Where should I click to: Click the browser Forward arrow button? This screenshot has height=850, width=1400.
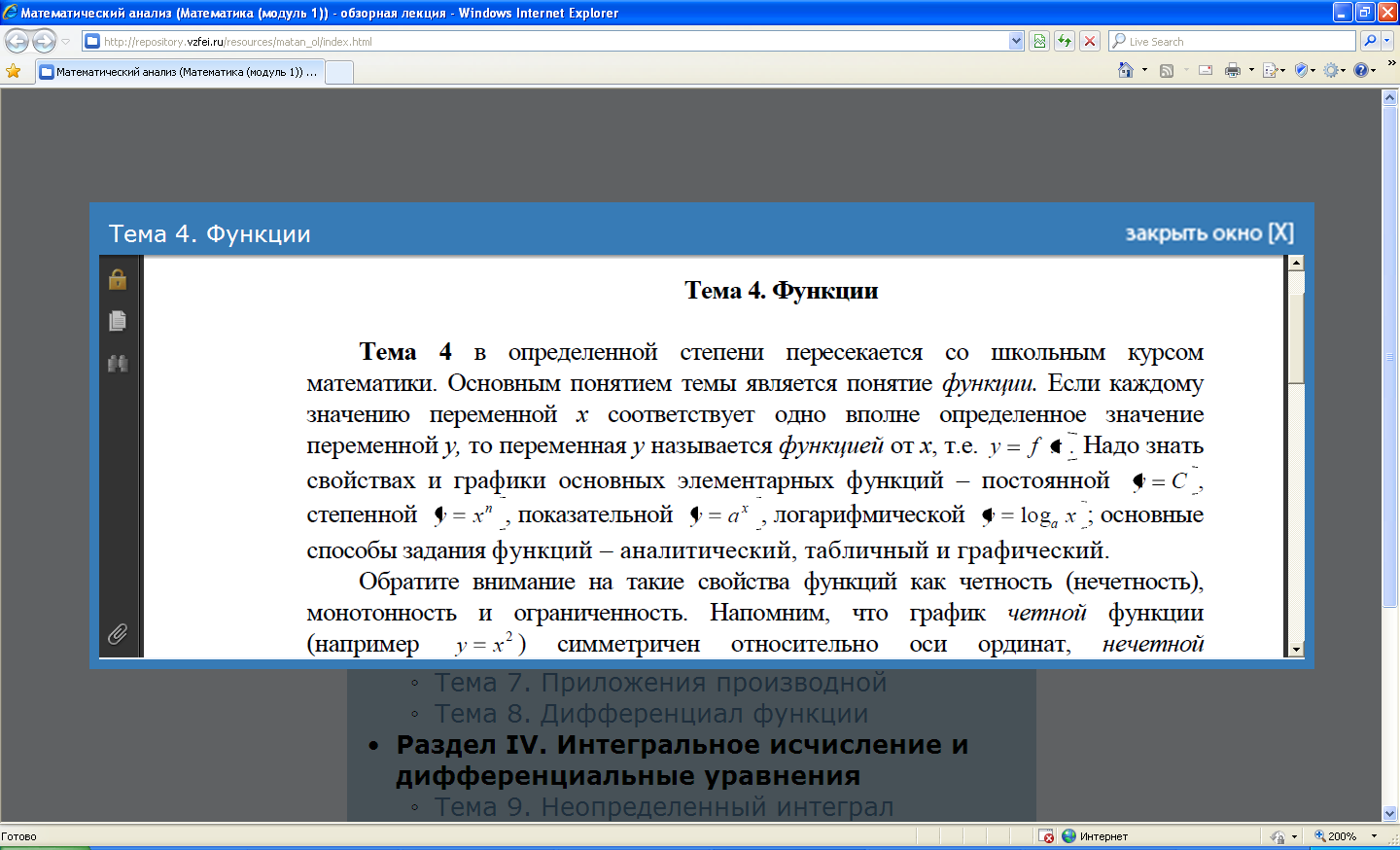tap(44, 41)
